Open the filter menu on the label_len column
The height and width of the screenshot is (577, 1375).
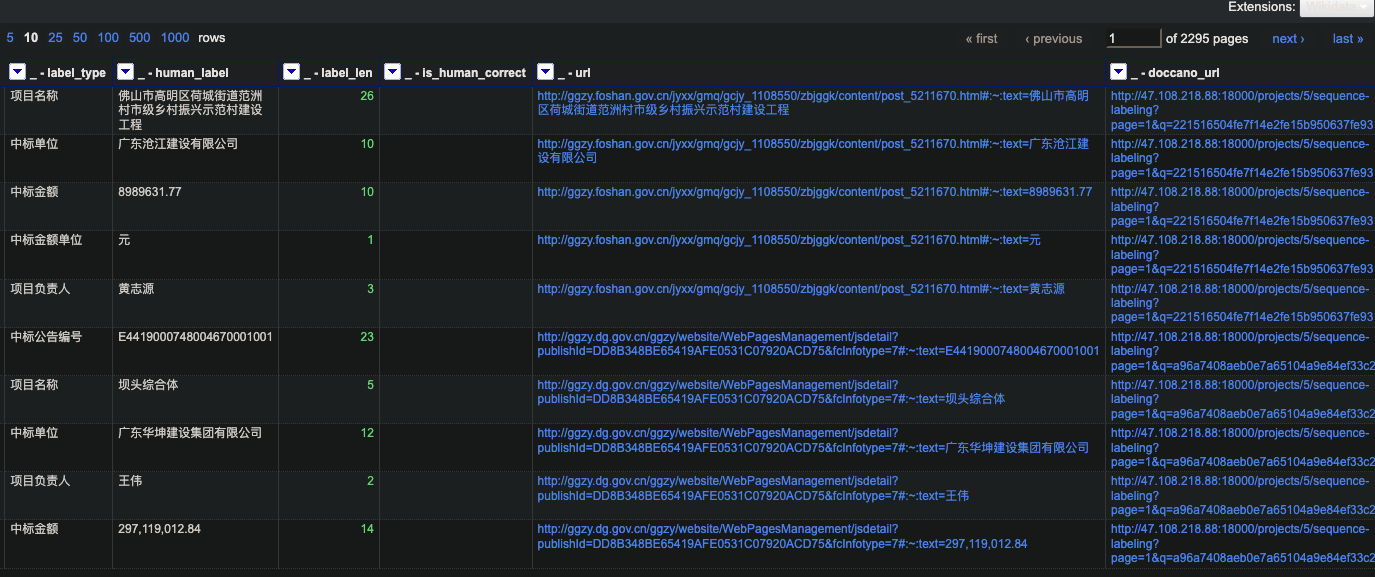tap(291, 71)
